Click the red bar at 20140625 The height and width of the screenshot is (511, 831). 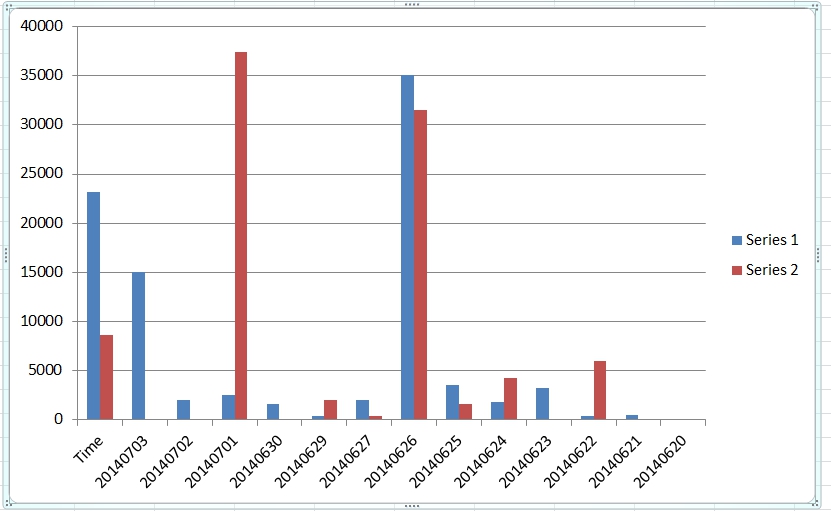click(x=465, y=412)
